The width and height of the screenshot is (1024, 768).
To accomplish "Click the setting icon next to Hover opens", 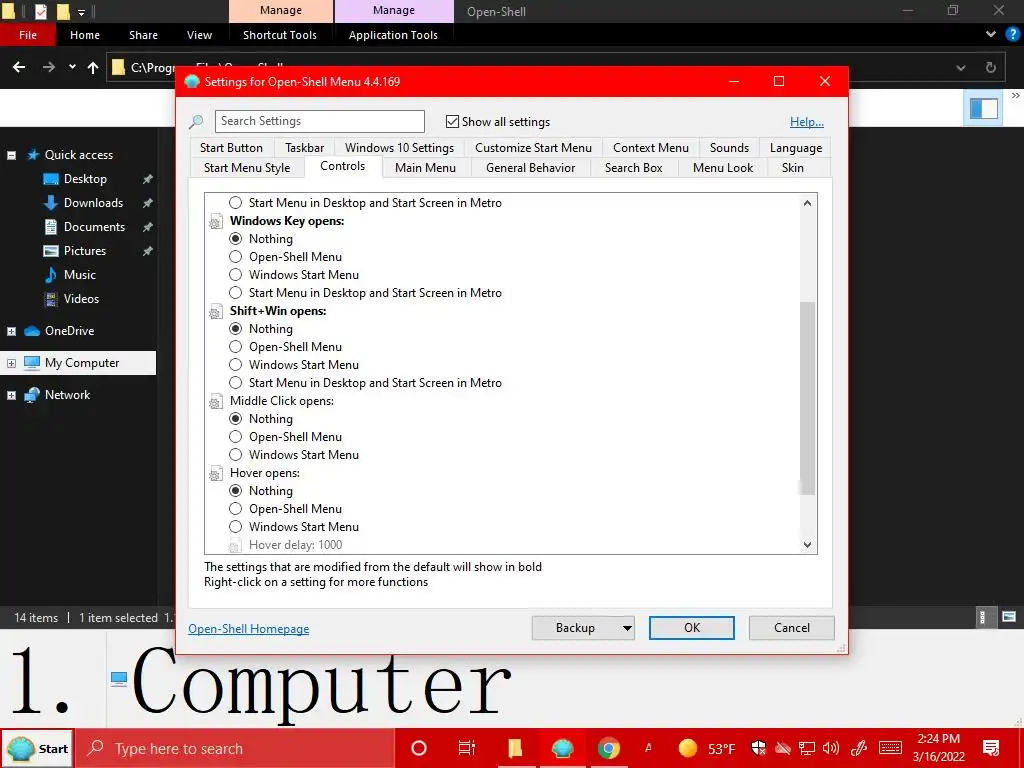I will pos(216,474).
